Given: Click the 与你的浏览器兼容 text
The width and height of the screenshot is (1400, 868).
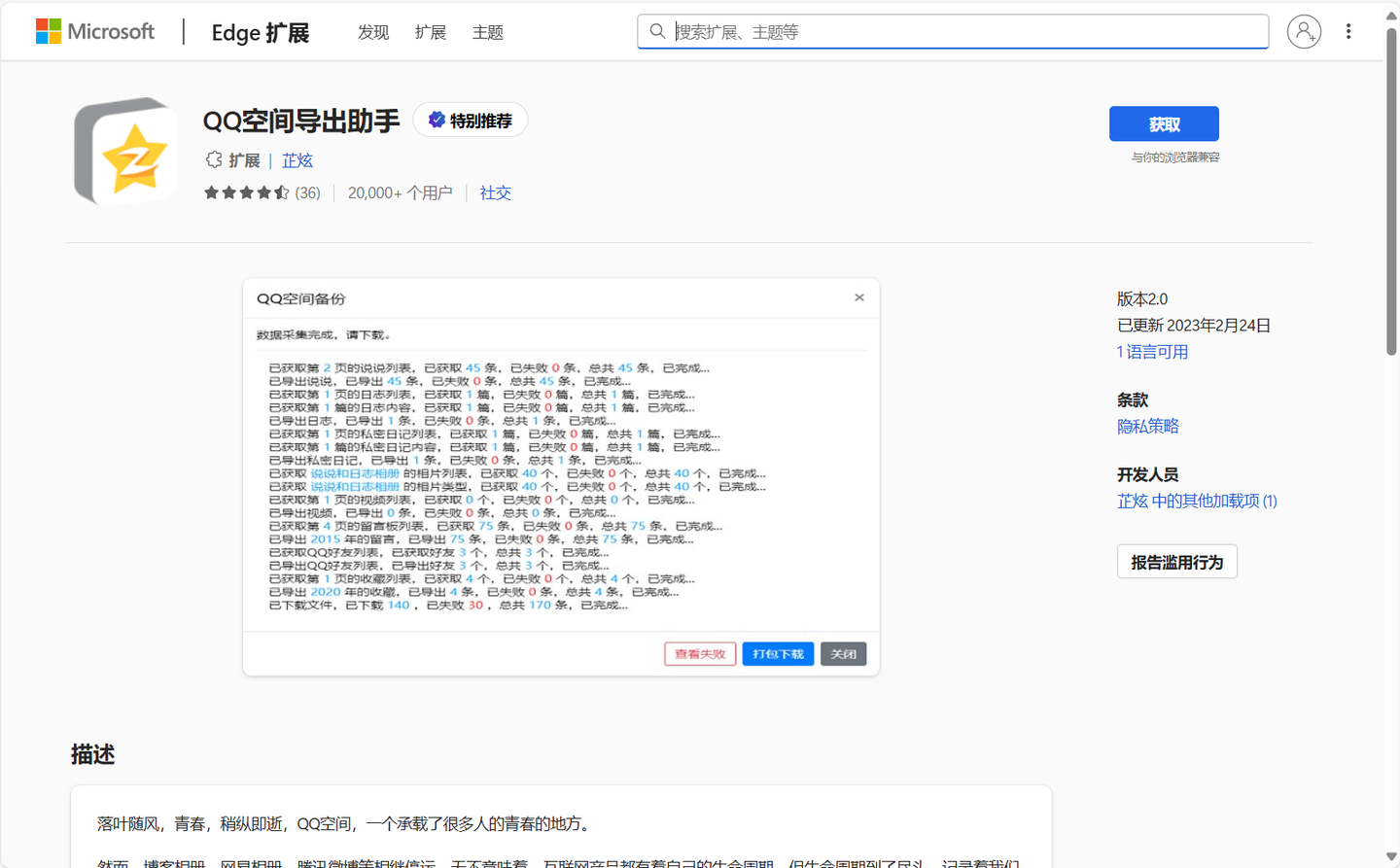Looking at the screenshot, I should [x=1174, y=157].
